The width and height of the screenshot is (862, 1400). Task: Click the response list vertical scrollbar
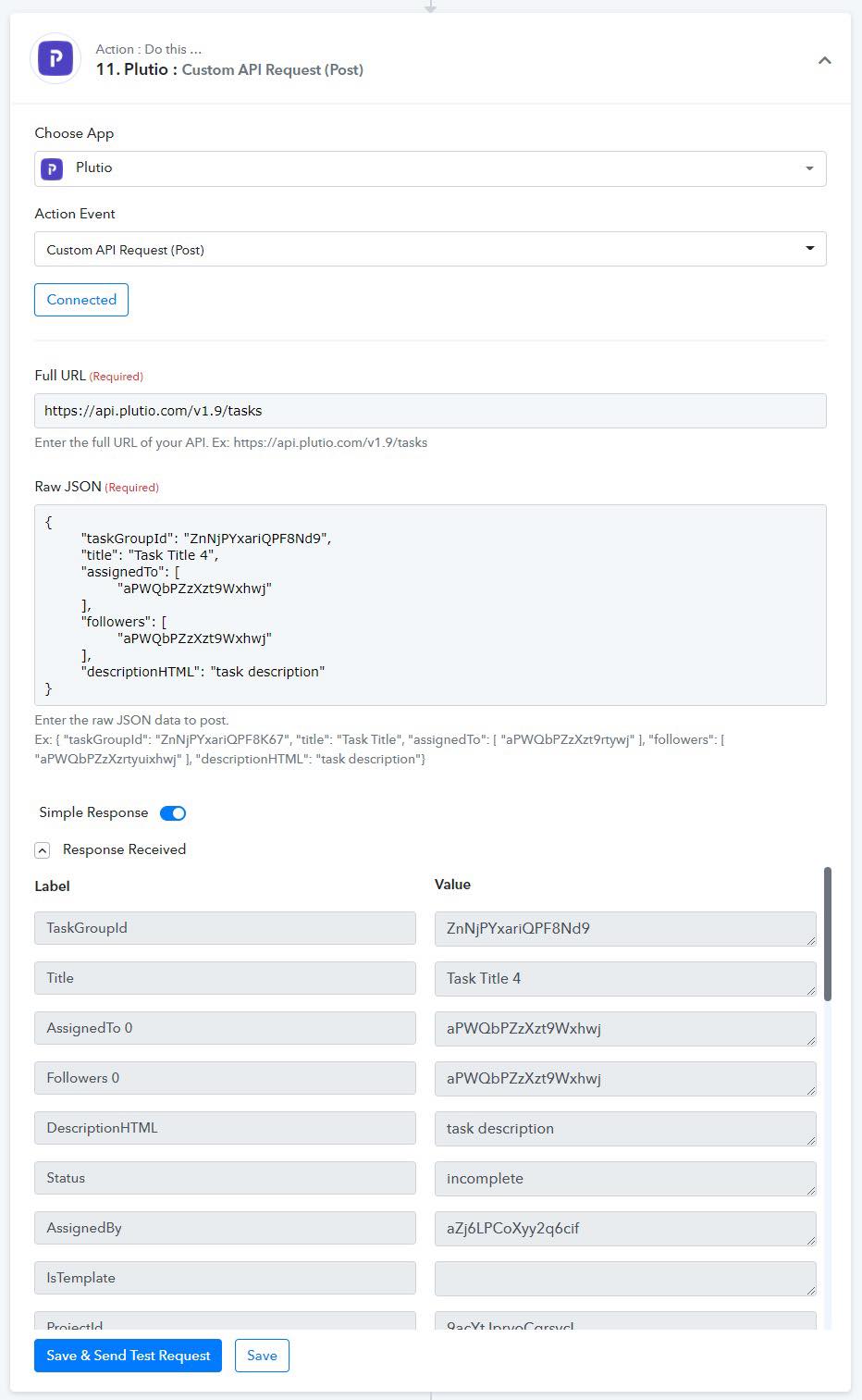click(828, 934)
